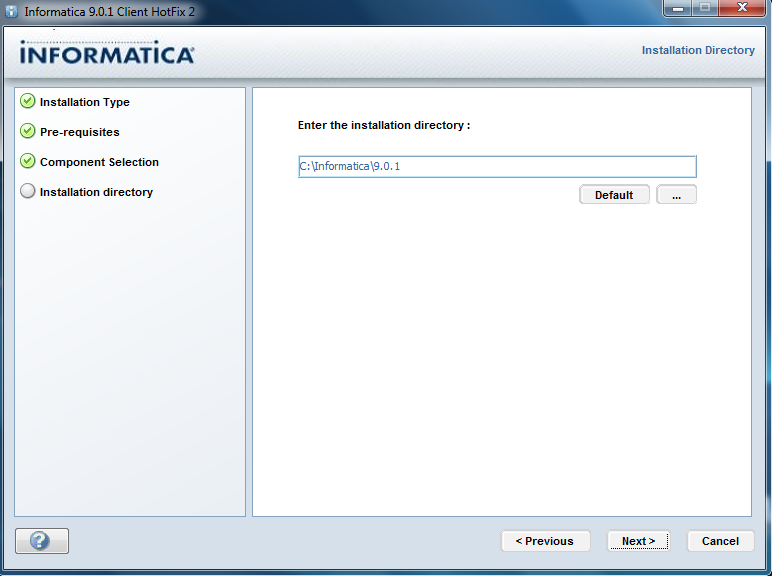Image resolution: width=772 pixels, height=576 pixels.
Task: Proceed with the Next button
Action: (640, 541)
